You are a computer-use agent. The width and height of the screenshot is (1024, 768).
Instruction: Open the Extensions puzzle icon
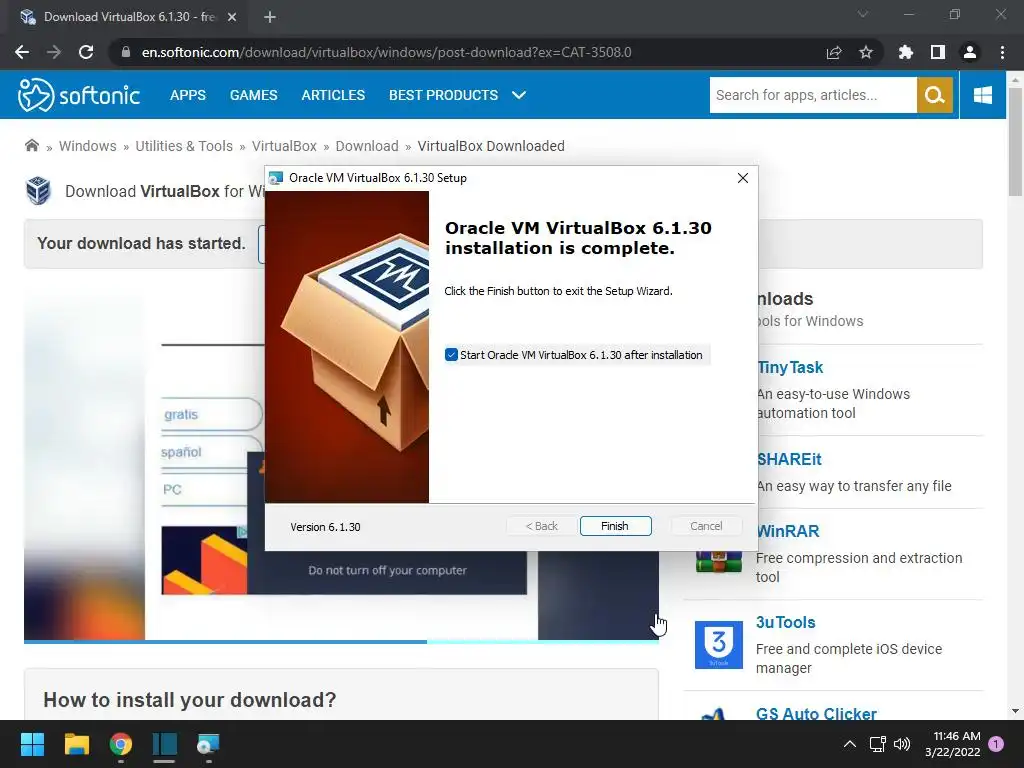coord(905,52)
